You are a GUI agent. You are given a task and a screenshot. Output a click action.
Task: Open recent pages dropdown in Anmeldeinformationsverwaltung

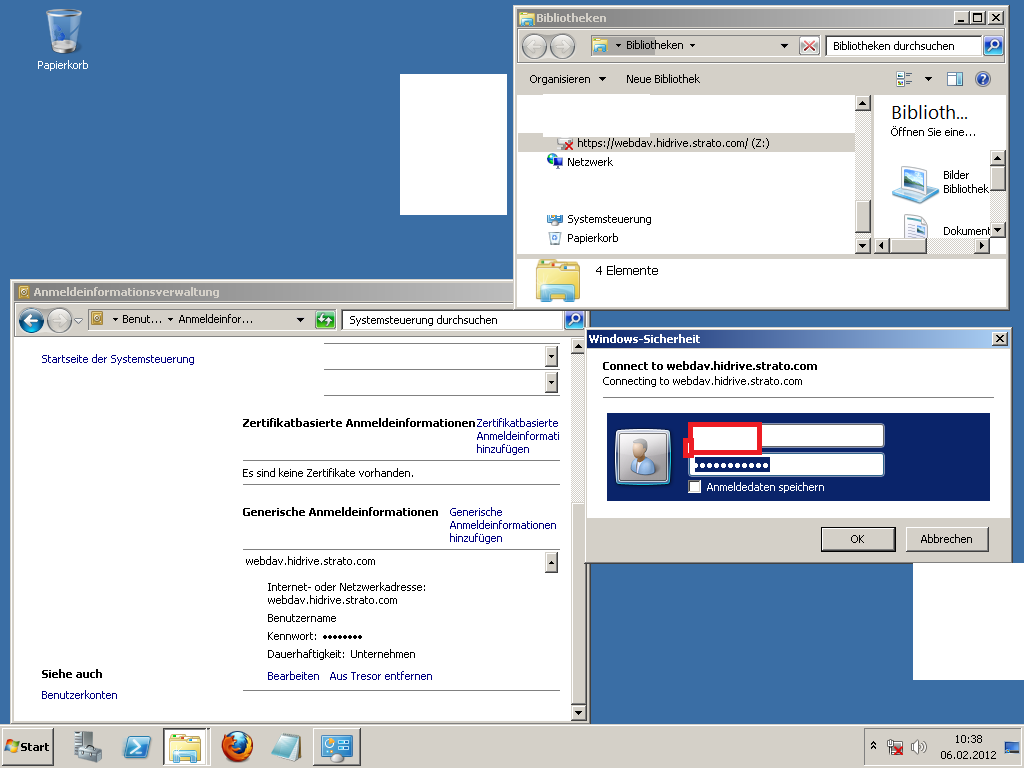tap(78, 321)
